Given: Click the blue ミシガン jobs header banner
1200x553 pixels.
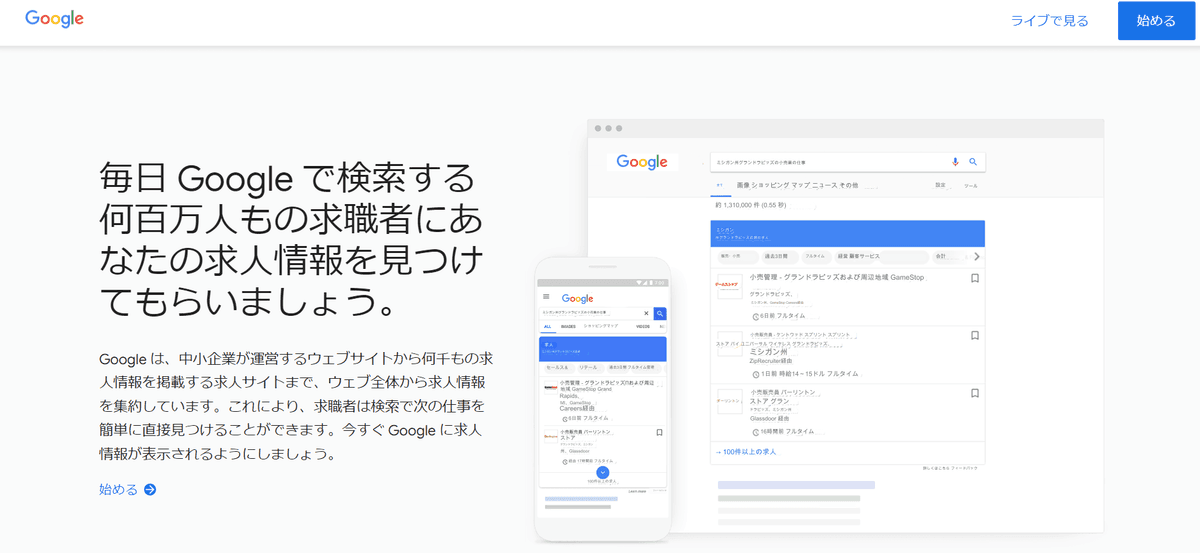Looking at the screenshot, I should click(848, 233).
